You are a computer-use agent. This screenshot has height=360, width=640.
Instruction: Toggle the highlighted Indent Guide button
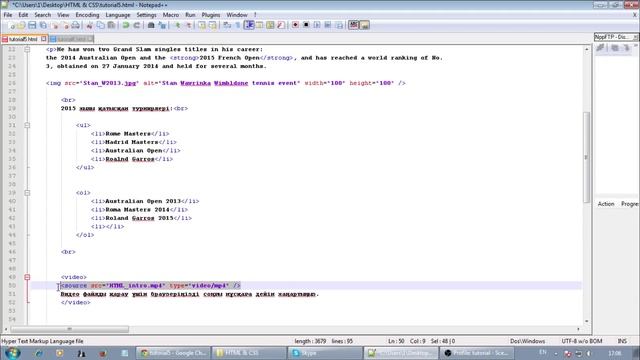(x=249, y=25)
